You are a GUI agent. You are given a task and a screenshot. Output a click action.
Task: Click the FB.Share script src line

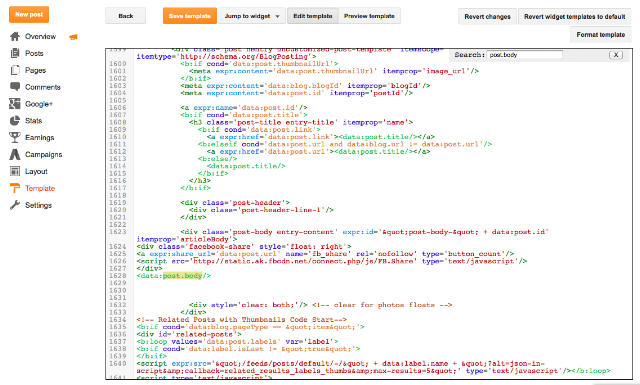coord(332,261)
